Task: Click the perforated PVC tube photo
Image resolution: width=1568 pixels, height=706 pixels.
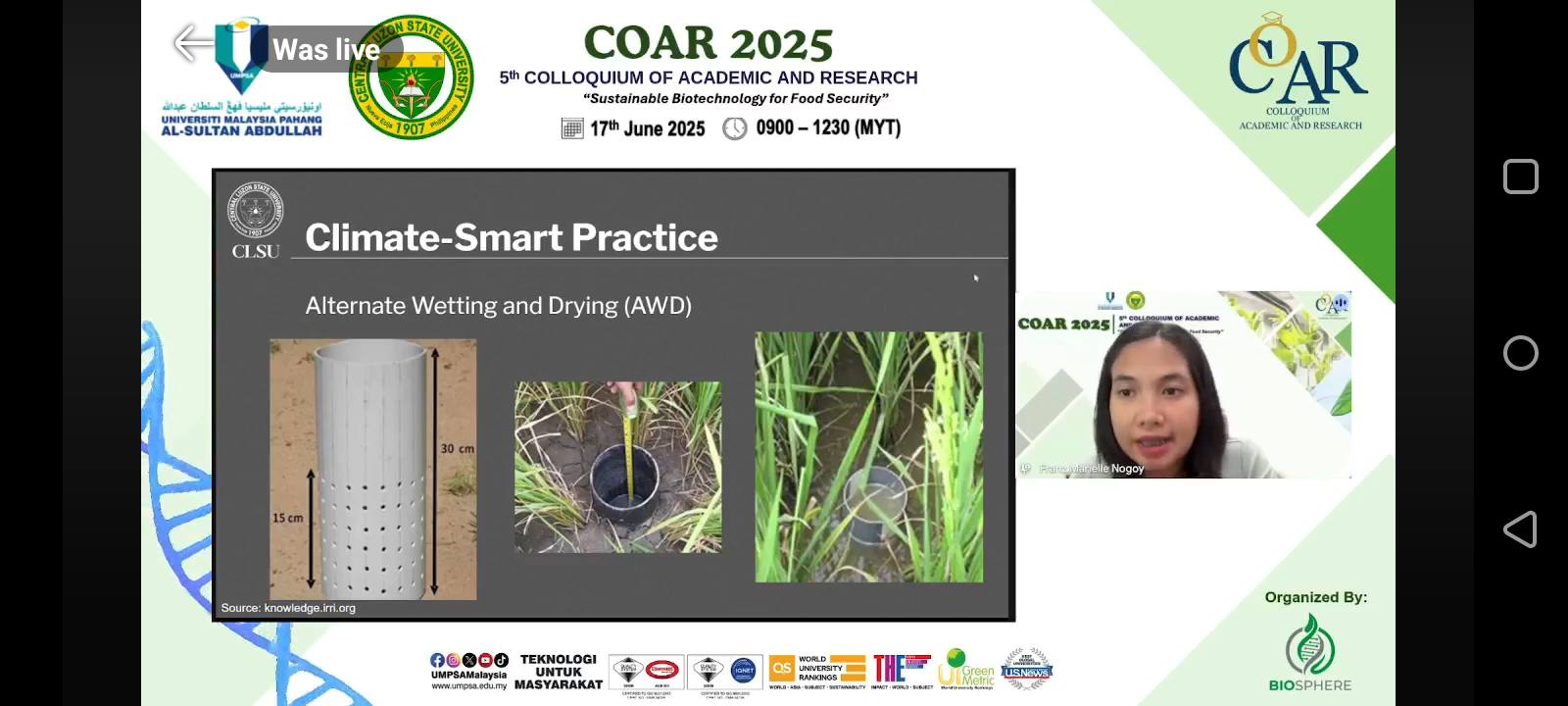Action: (373, 470)
